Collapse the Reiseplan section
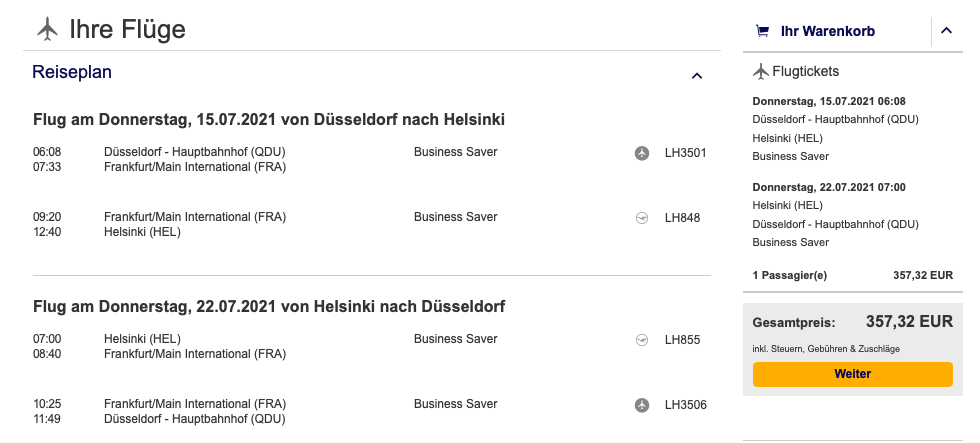The image size is (980, 443). 697,75
